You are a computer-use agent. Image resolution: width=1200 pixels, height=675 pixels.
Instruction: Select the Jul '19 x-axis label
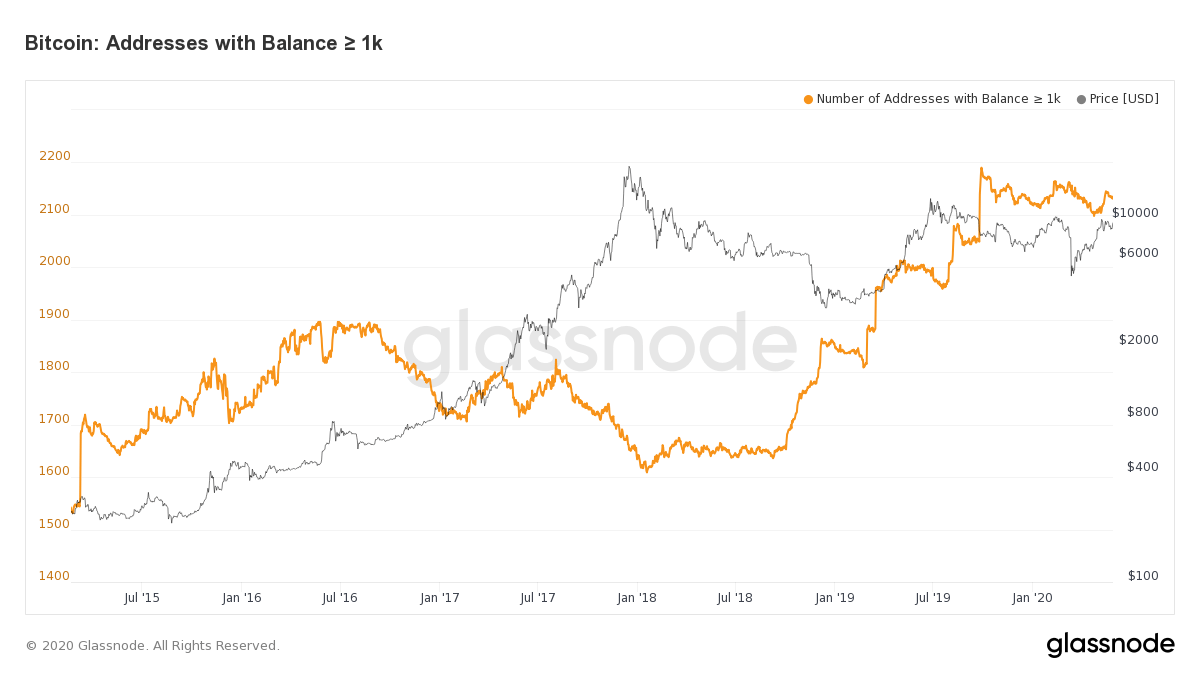[932, 598]
